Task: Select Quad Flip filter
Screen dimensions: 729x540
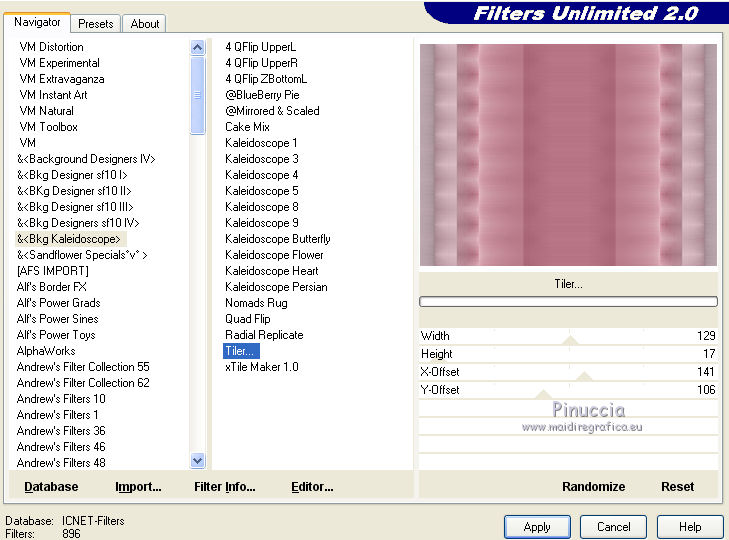Action: pyautogui.click(x=248, y=319)
